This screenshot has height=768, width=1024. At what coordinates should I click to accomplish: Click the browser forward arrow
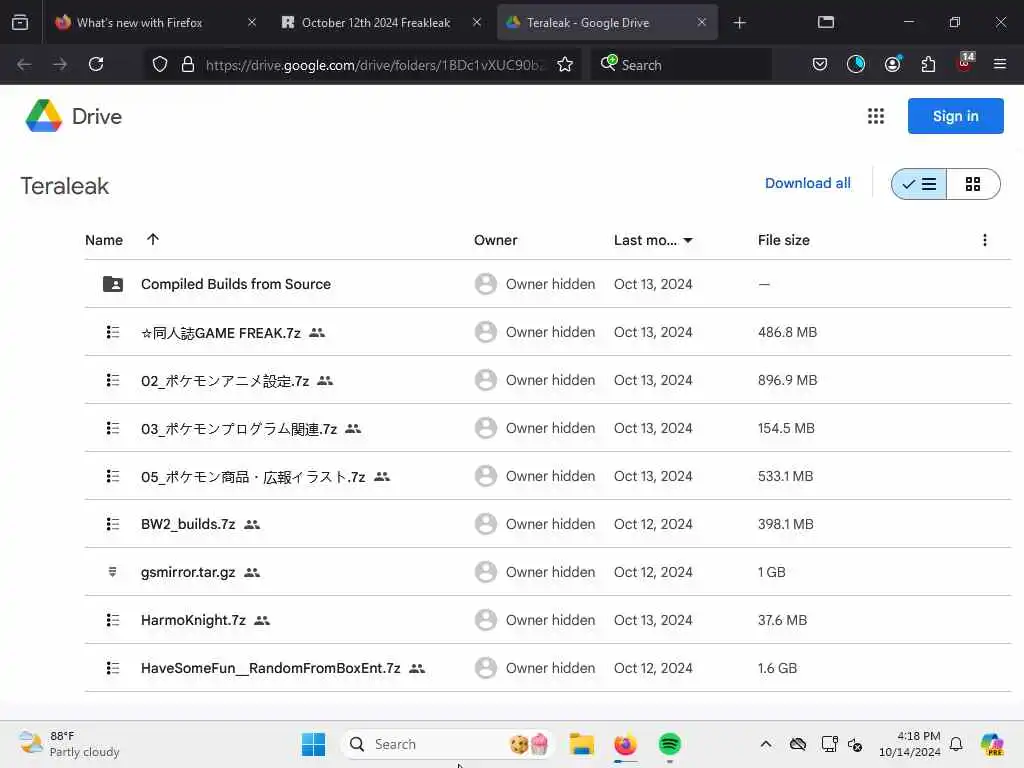pos(60,64)
